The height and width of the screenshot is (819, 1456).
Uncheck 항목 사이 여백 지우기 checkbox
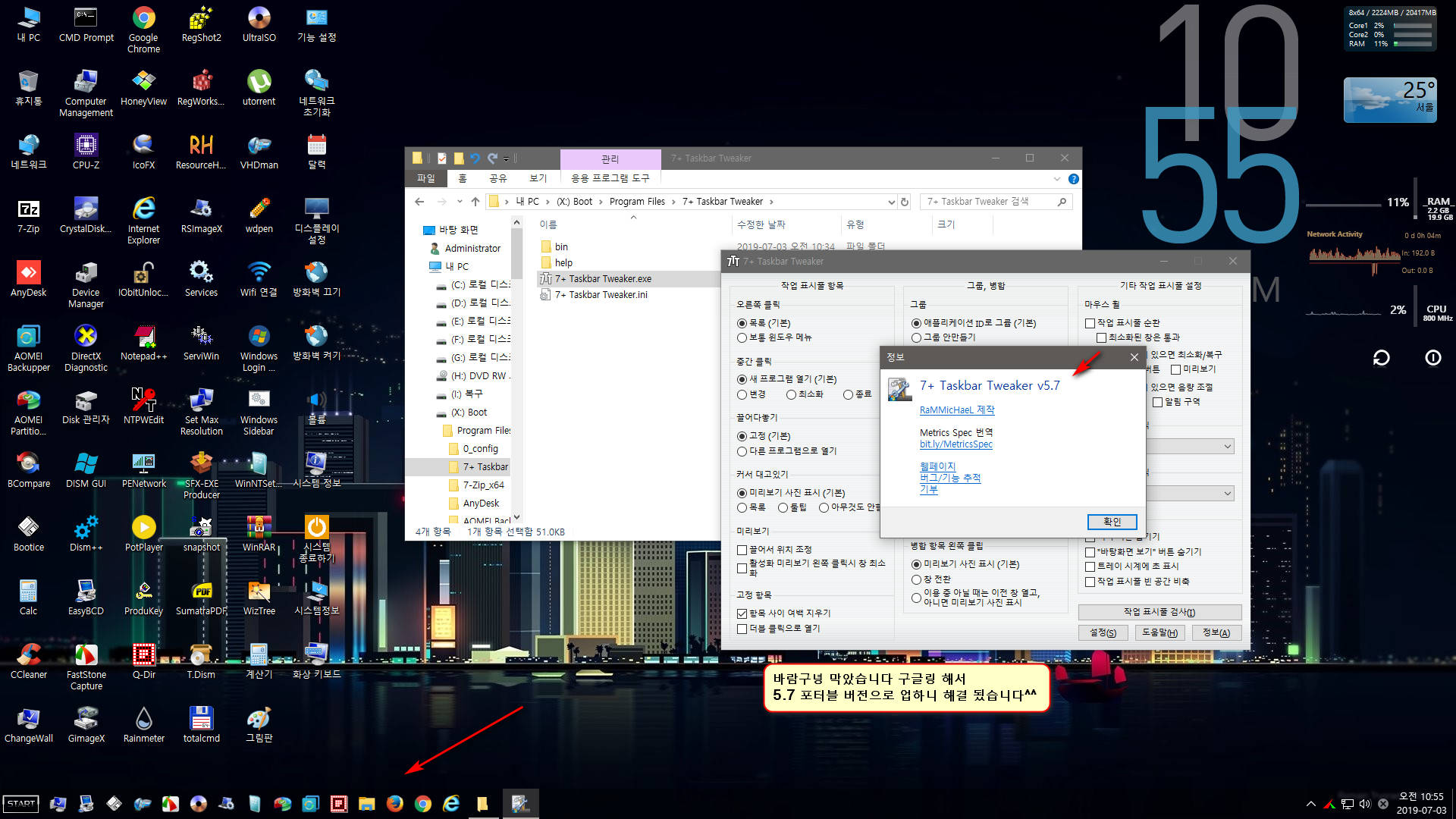[783, 613]
